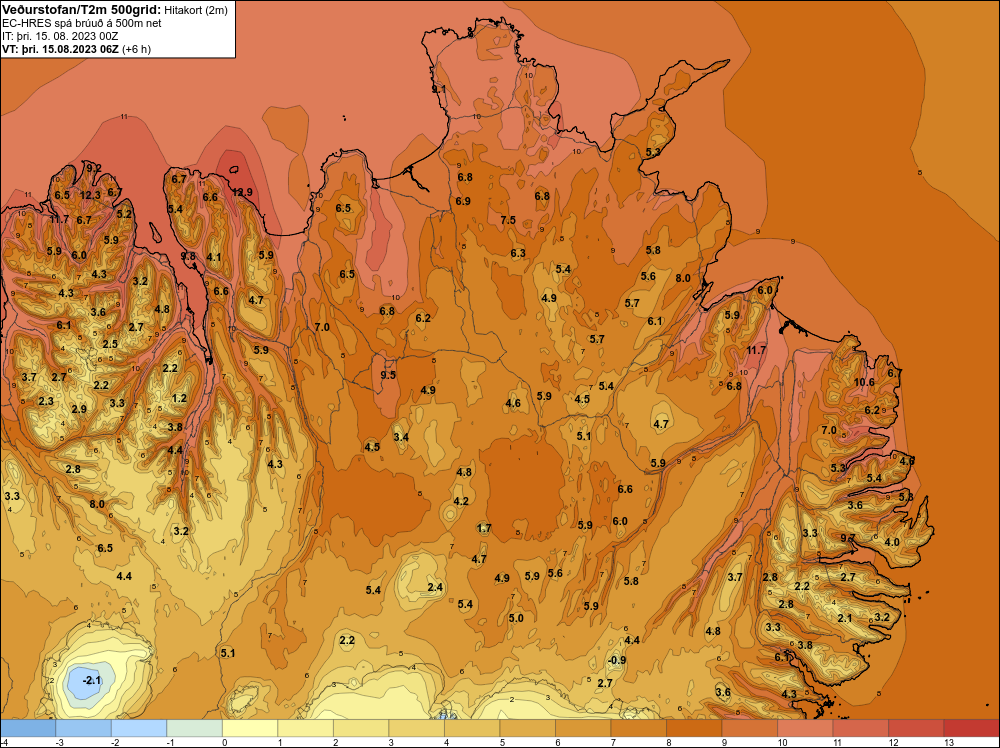Click the Hitakort (2m) label
Image resolution: width=1000 pixels, height=748 pixels.
pos(195,10)
